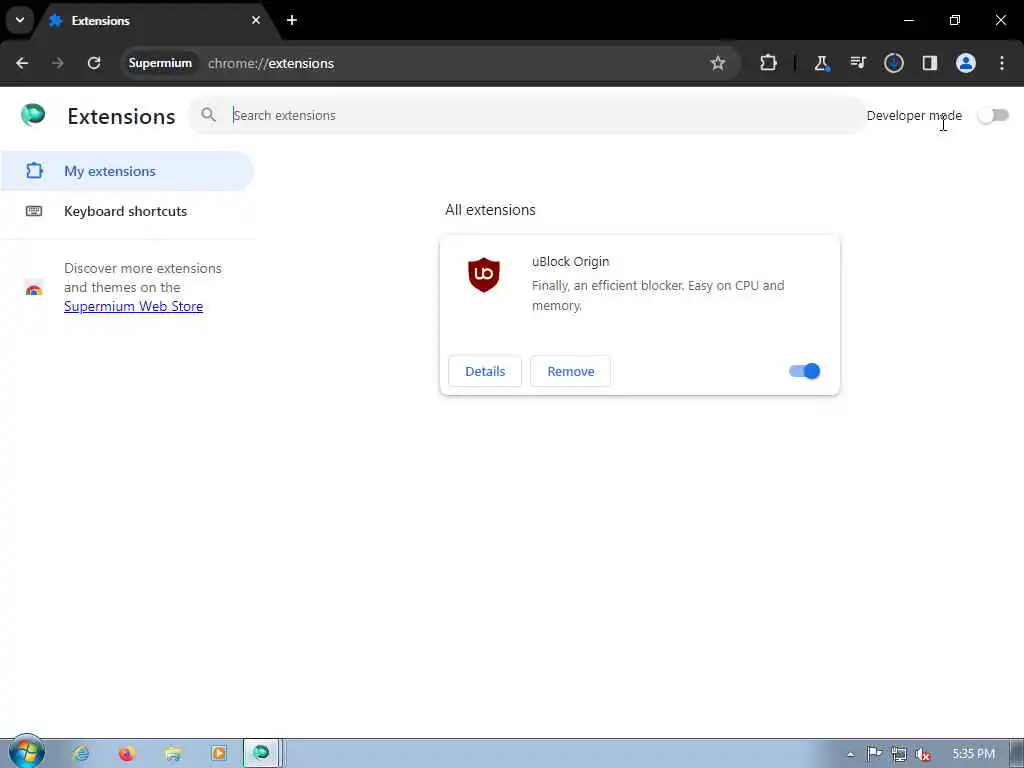Open the profile avatar menu
1024x768 pixels.
pos(966,63)
